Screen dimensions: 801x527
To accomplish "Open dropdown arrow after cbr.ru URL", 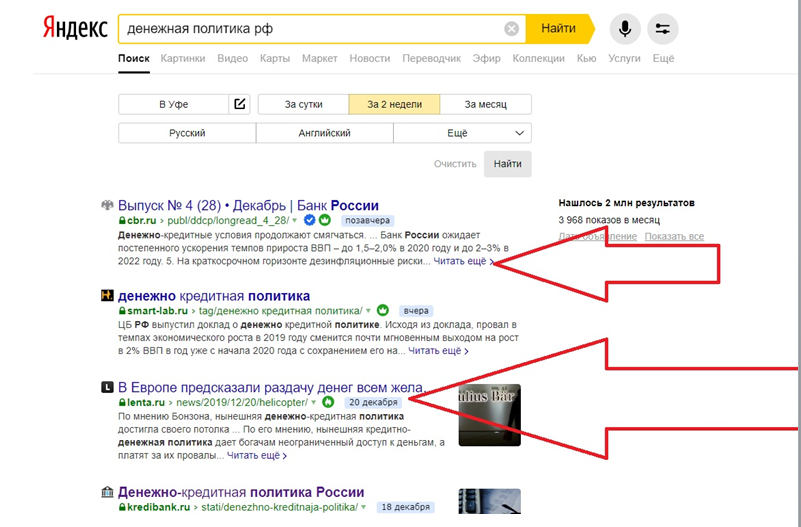I will (x=295, y=221).
